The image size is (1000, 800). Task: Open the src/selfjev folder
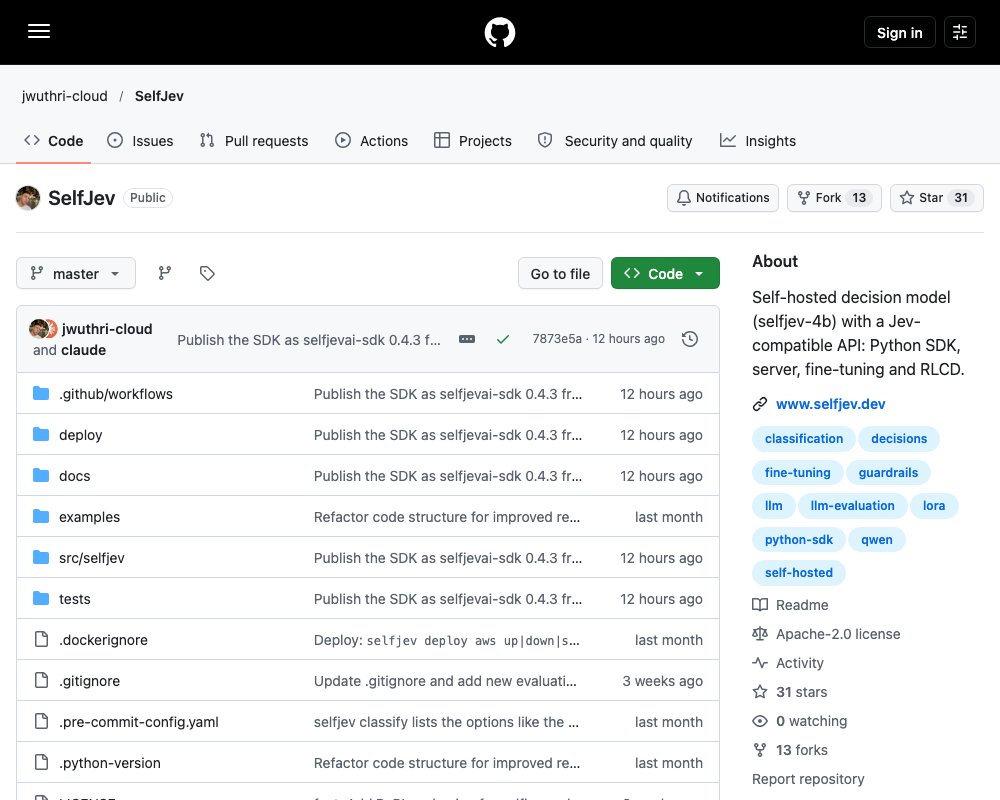pos(92,558)
